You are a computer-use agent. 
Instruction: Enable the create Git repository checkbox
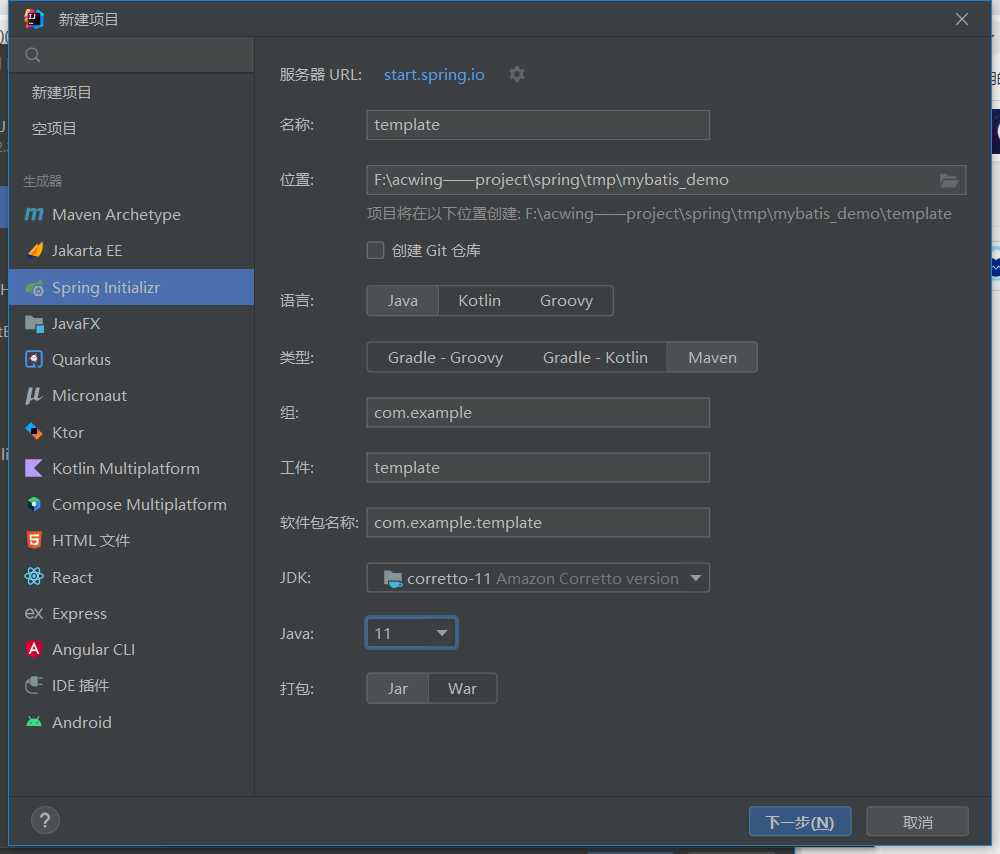click(376, 251)
